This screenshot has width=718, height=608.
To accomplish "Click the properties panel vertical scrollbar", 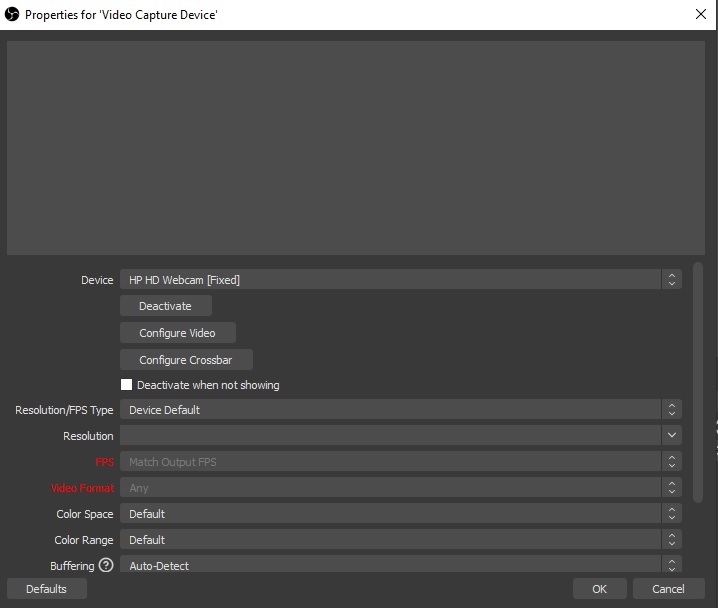I will [698, 382].
